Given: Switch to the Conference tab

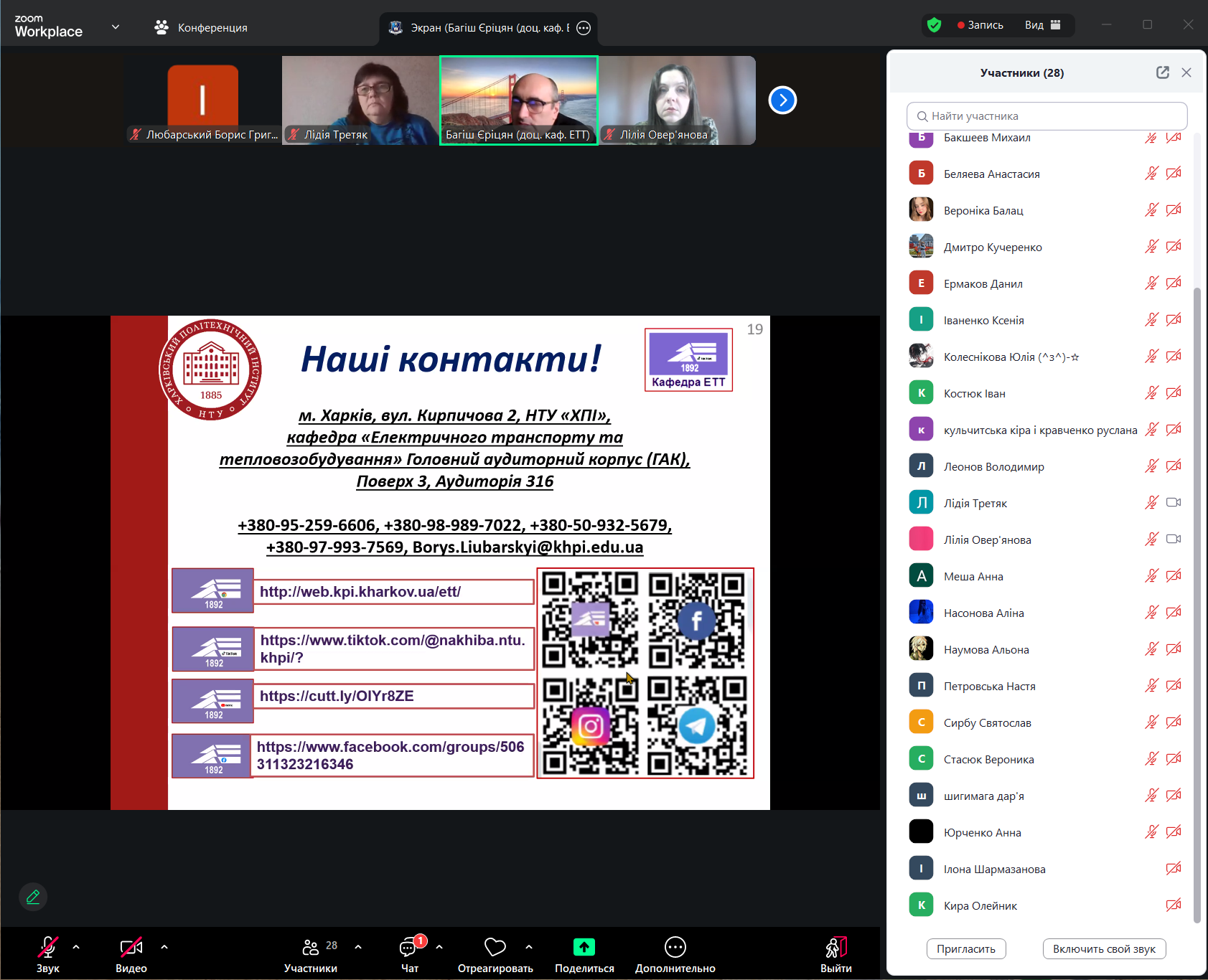Looking at the screenshot, I should [202, 27].
